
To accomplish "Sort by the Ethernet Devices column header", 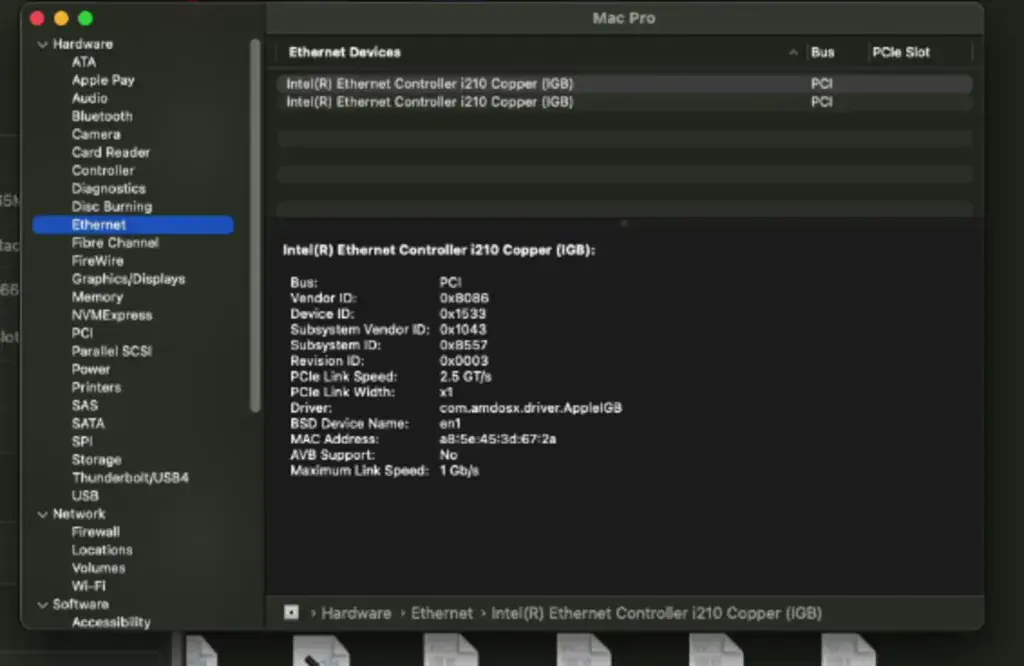I will click(x=344, y=52).
